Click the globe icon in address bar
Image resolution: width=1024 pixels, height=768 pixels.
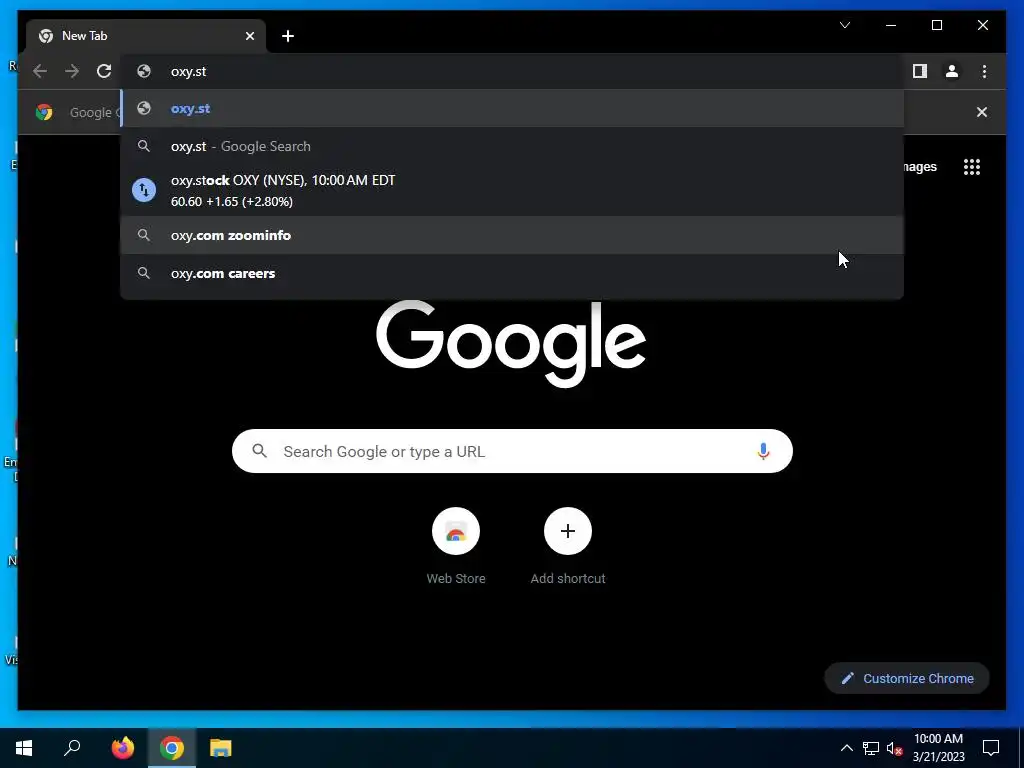point(144,71)
